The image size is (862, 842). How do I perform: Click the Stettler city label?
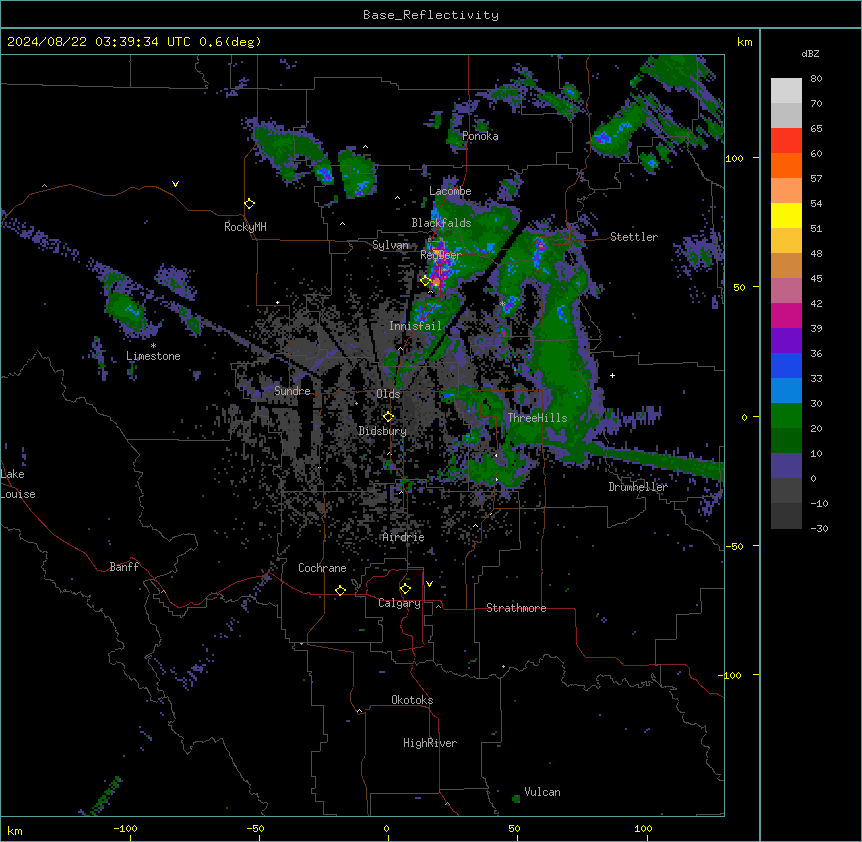click(634, 237)
